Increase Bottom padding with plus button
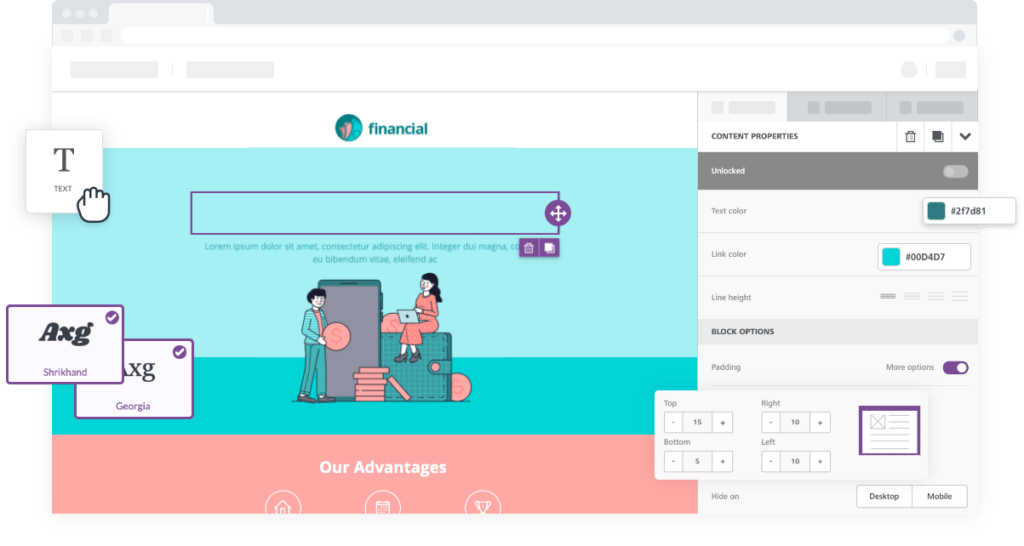 722,461
